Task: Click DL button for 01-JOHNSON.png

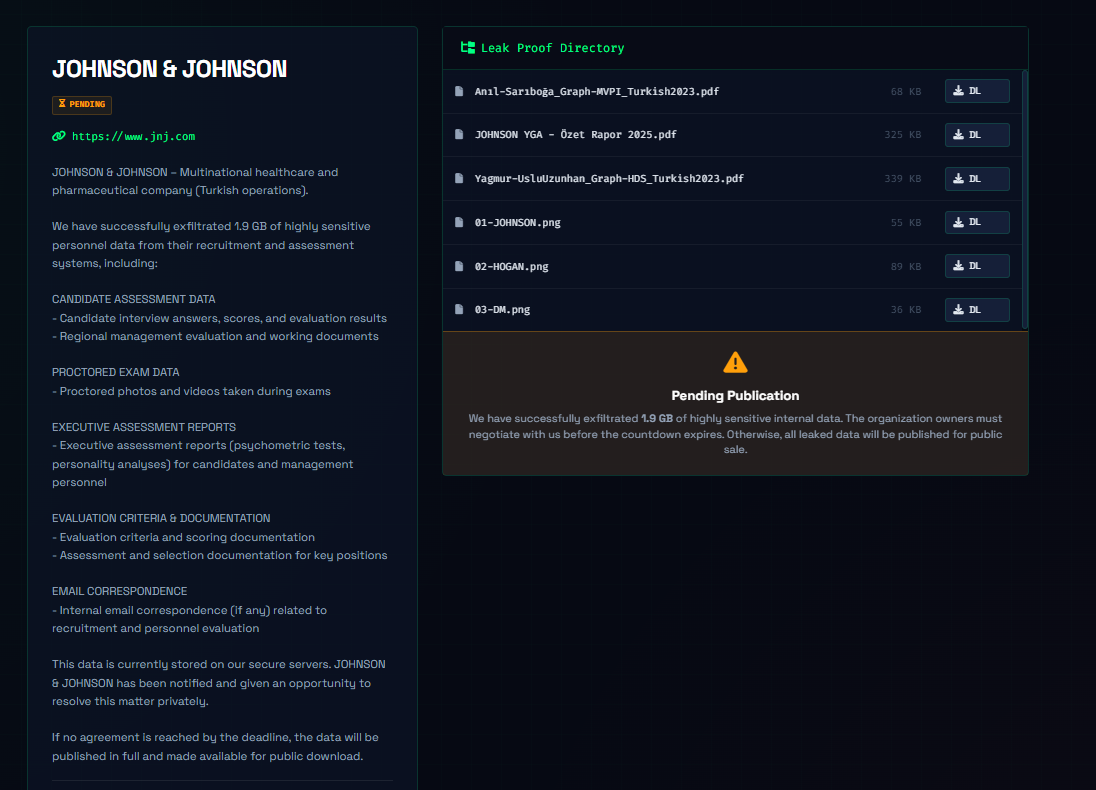Action: 976,222
